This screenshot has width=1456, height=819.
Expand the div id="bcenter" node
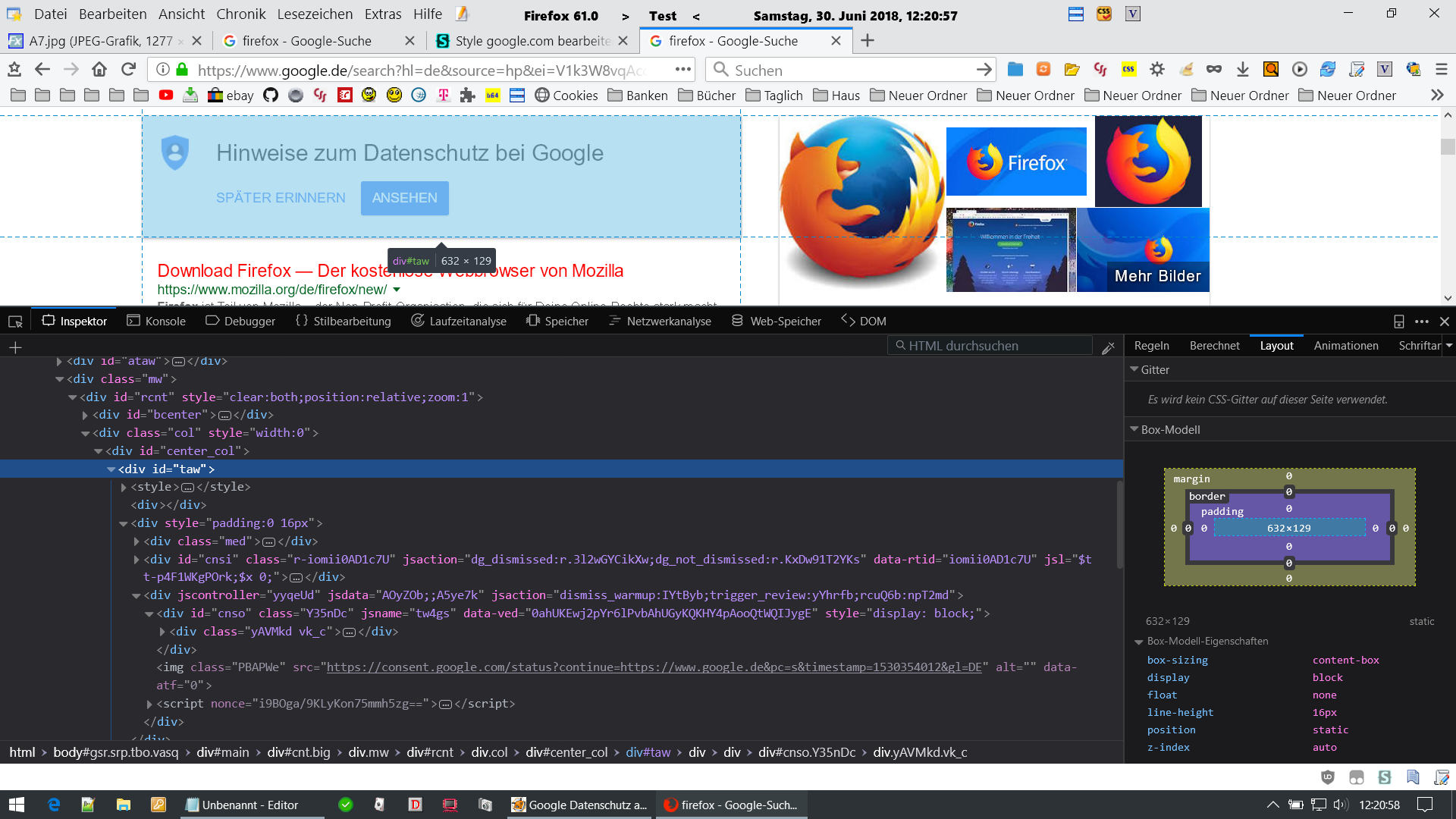85,415
